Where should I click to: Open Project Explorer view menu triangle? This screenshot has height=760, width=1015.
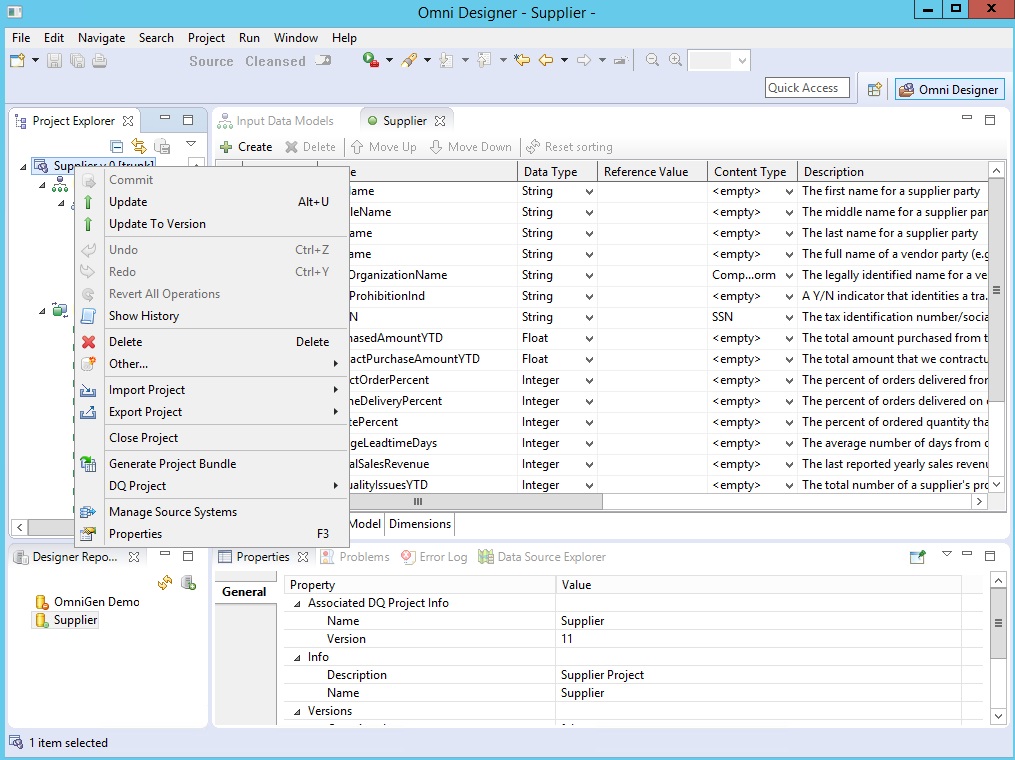point(191,144)
